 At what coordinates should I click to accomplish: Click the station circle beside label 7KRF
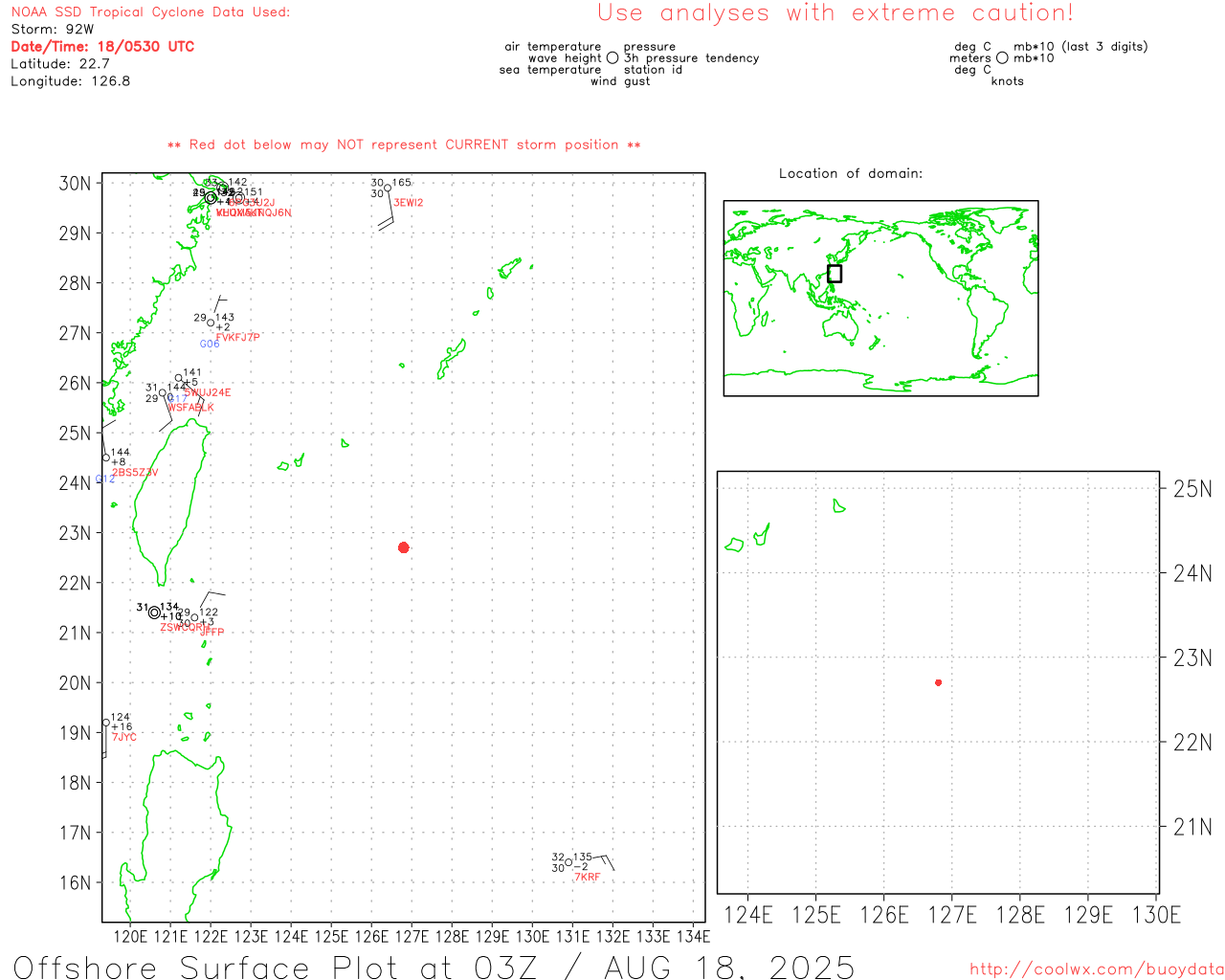(x=568, y=862)
